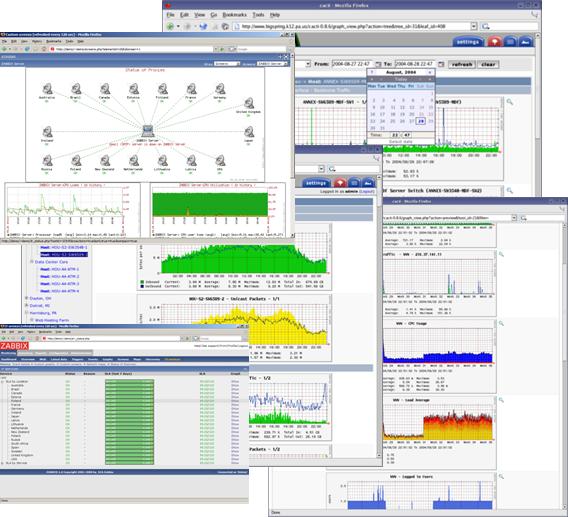Click vertical scrollbar of middle Cacti window
The height and width of the screenshot is (517, 568).
379,316
